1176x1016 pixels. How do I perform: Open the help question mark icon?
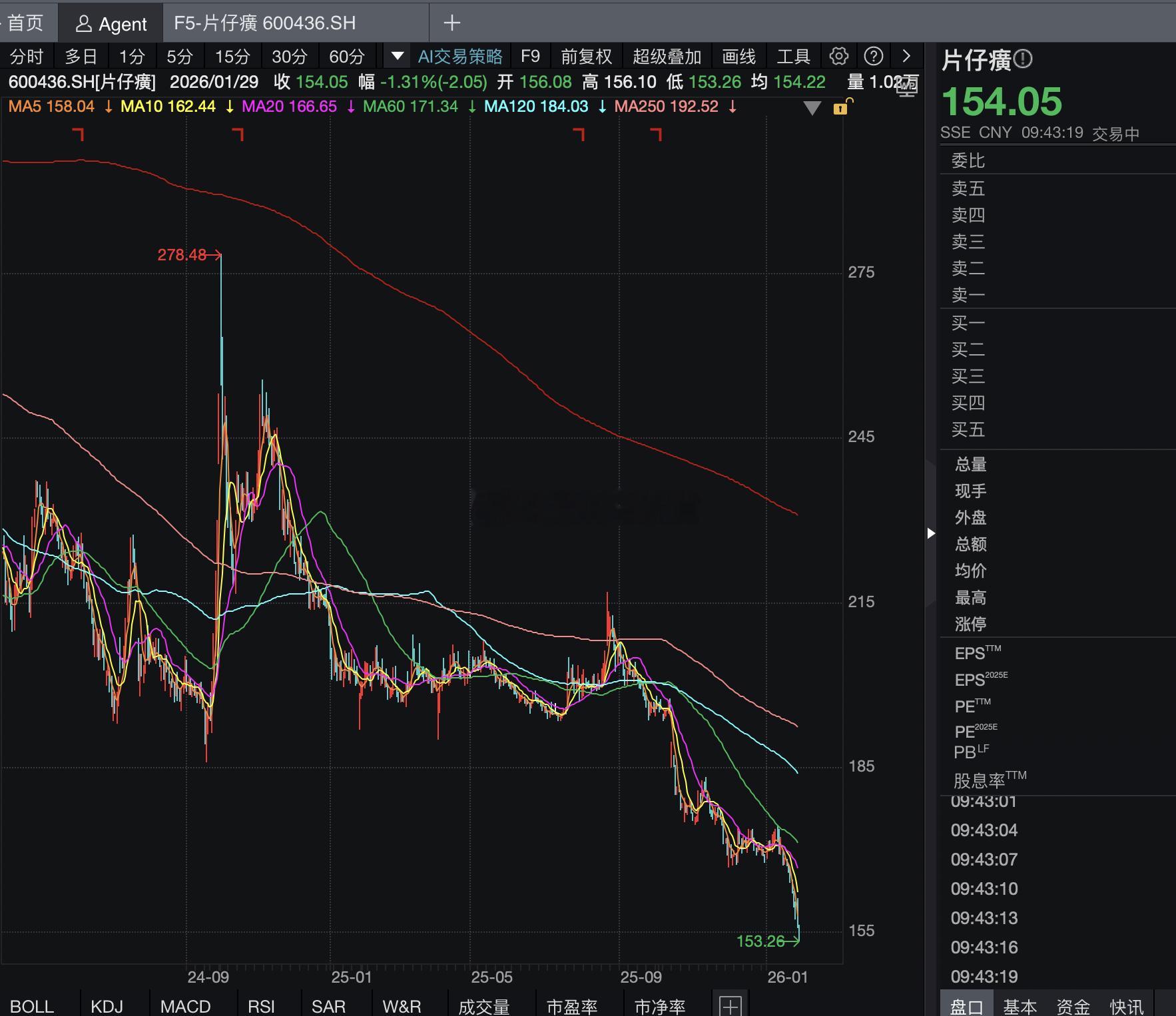click(x=874, y=57)
